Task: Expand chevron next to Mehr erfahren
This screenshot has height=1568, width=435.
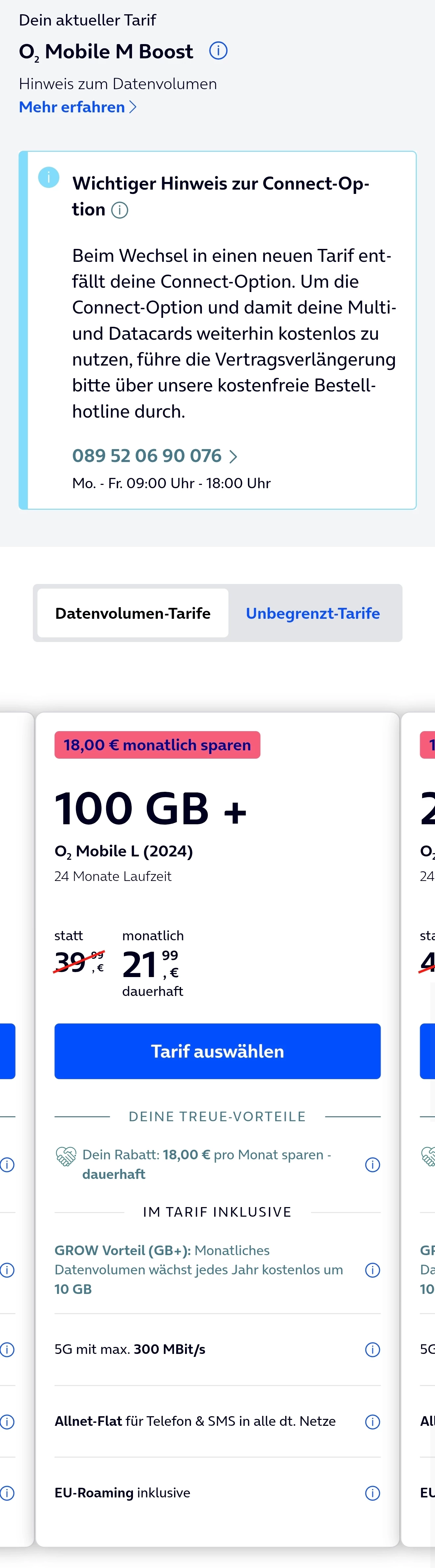Action: 133,107
